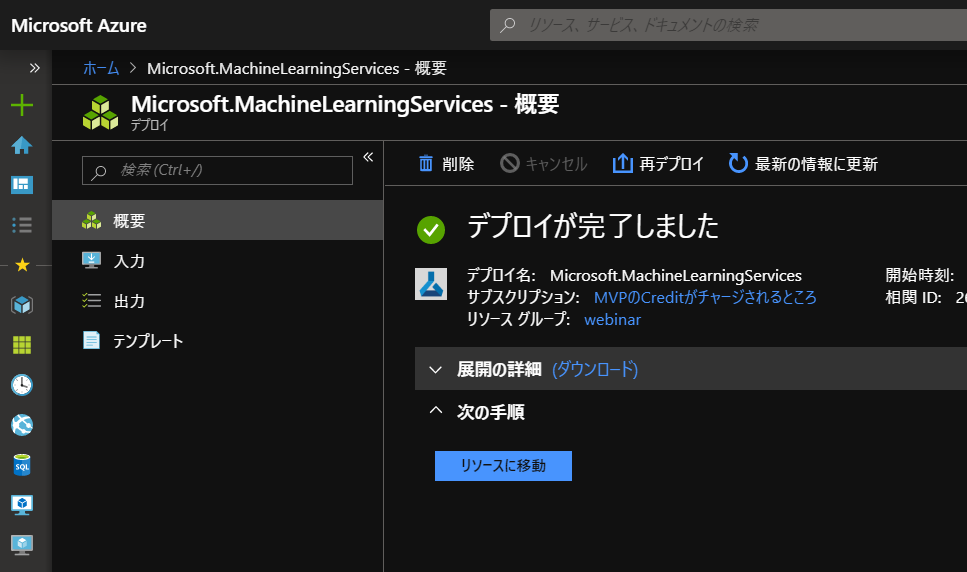Click the ホーム breadcrumb link
The image size is (967, 572).
[101, 68]
